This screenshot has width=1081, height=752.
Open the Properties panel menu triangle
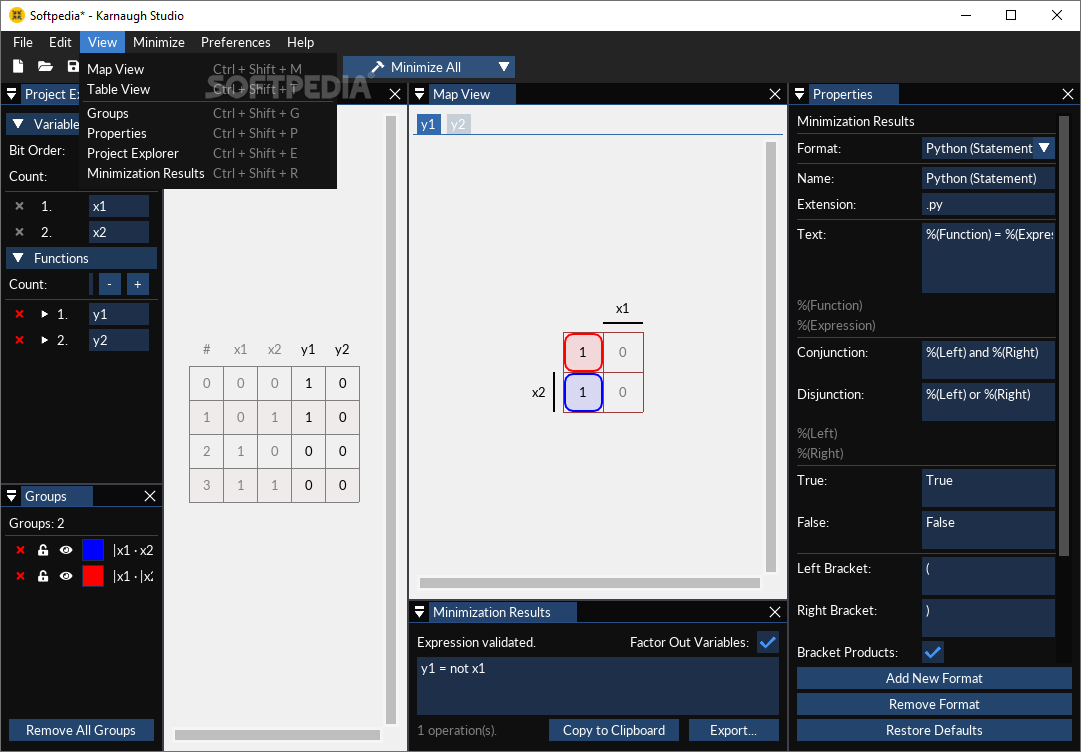tap(800, 94)
